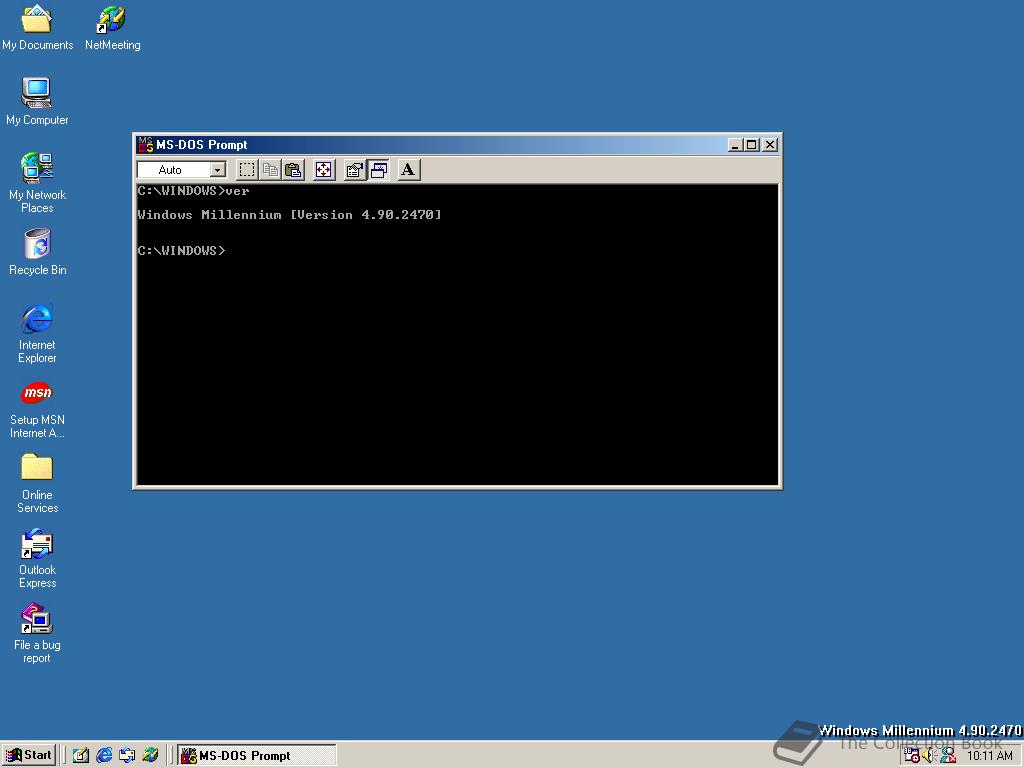Launch Internet Explorer from Quick Launch
Viewport: 1024px width, 768px height.
(104, 756)
